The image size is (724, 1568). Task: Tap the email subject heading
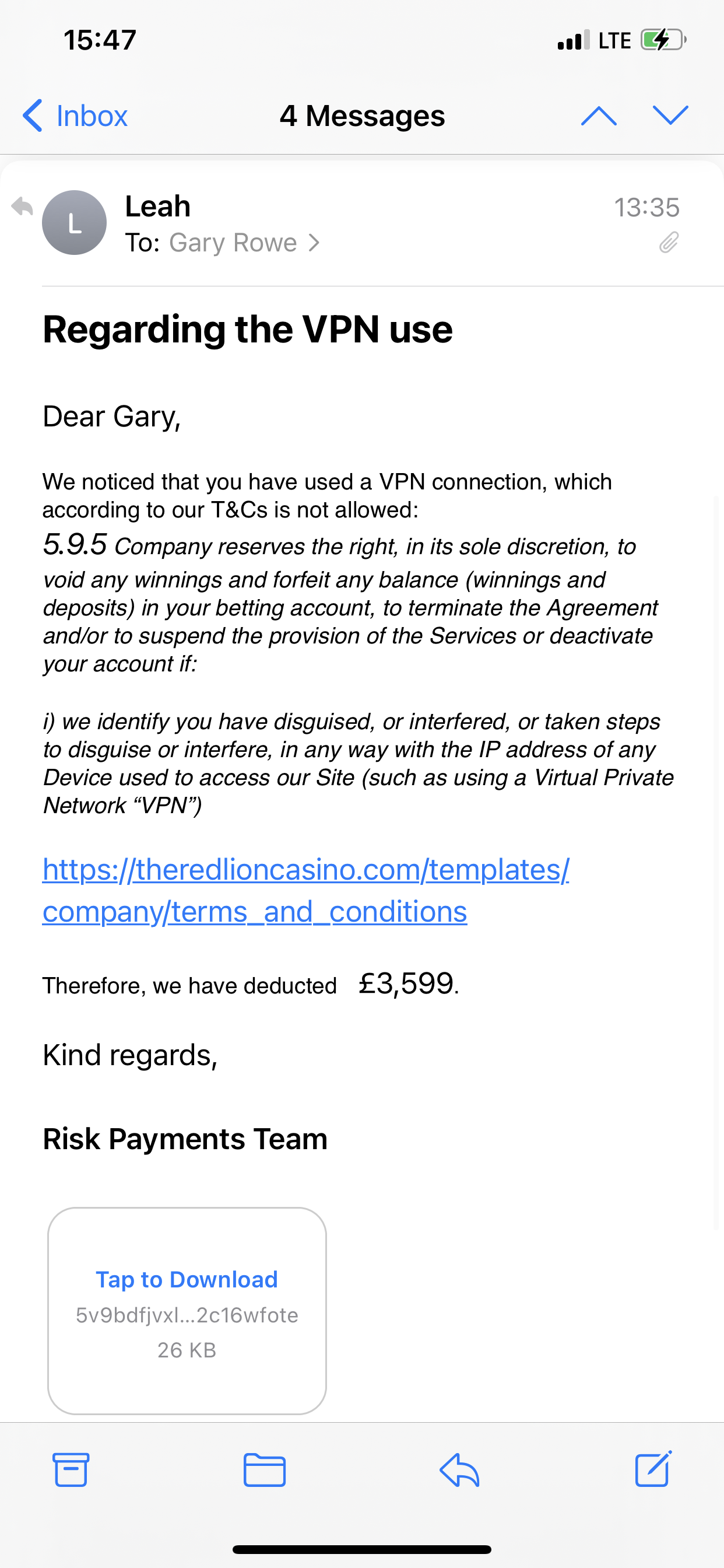248,330
